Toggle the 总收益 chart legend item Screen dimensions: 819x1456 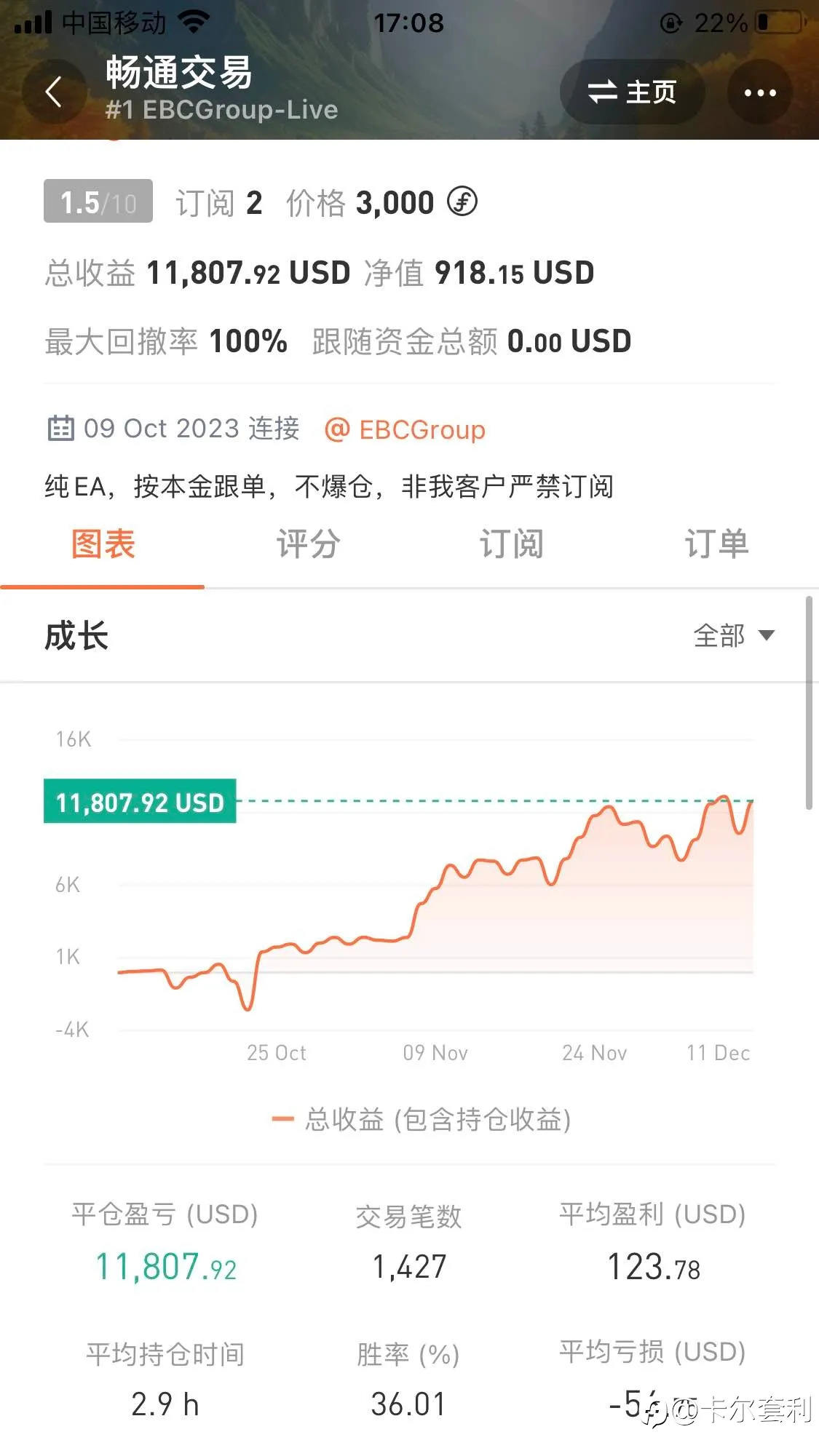click(x=421, y=1119)
